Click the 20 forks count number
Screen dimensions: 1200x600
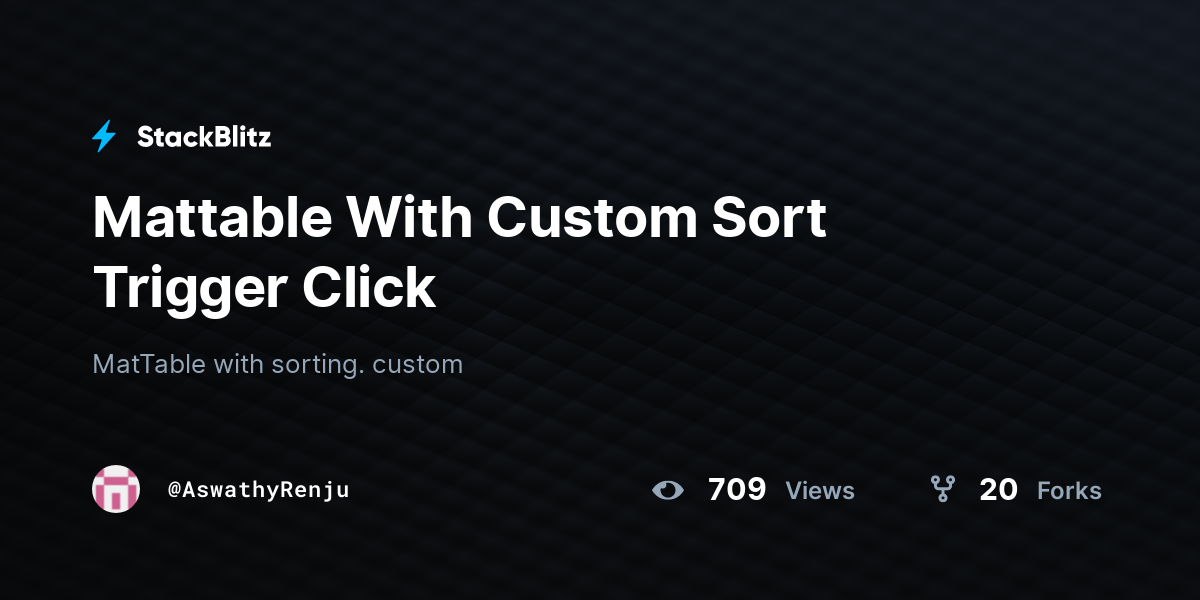point(998,489)
